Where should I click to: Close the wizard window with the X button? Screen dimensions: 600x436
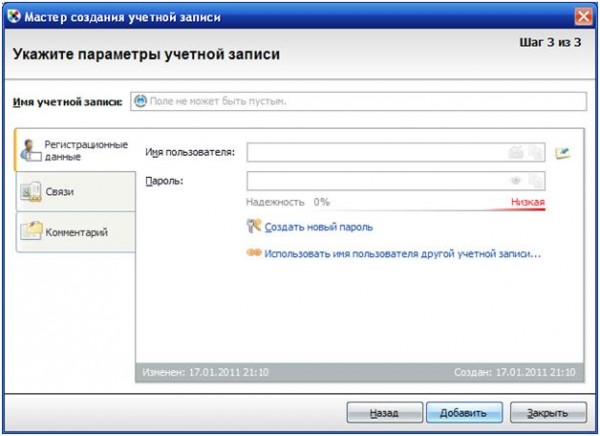[x=583, y=17]
